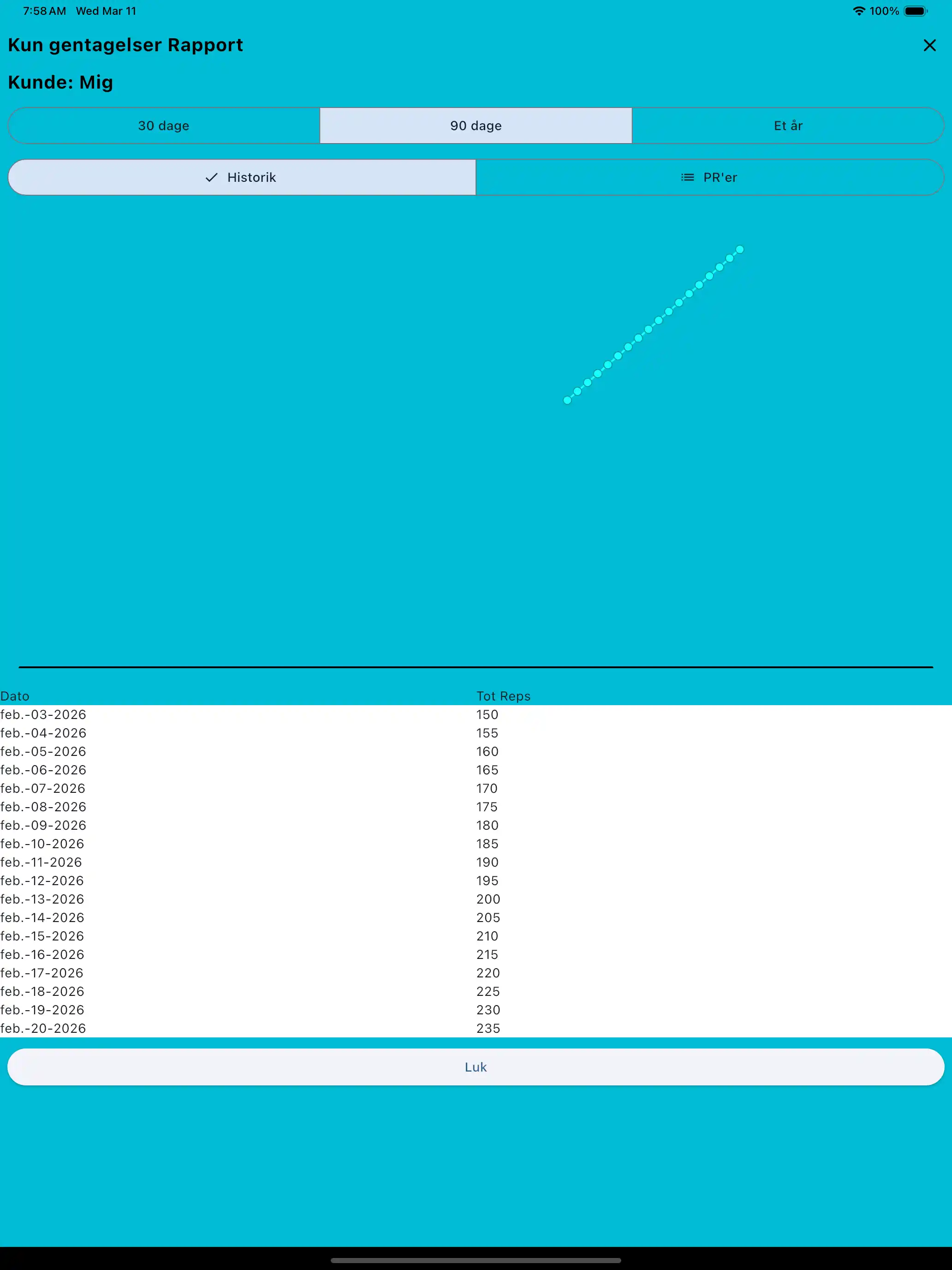Open the Tot Reps column header
The image size is (952, 1270).
click(504, 696)
